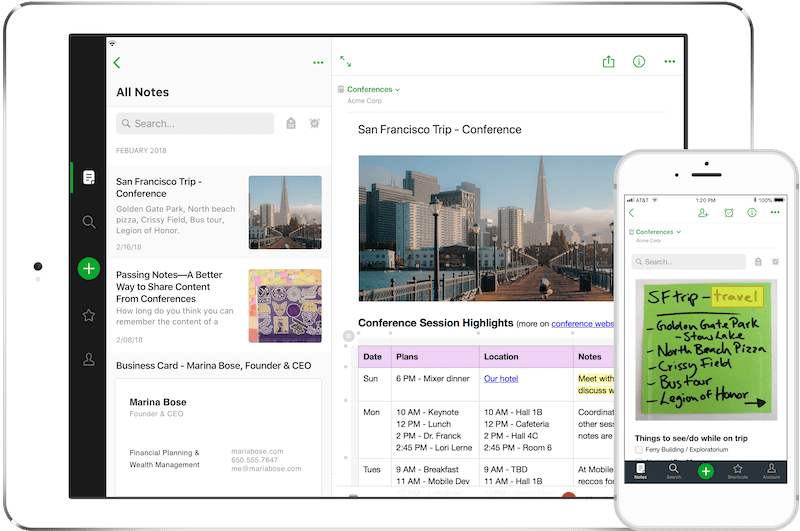This screenshot has height=531, width=800.
Task: Create a new note on the iPhone
Action: [706, 471]
